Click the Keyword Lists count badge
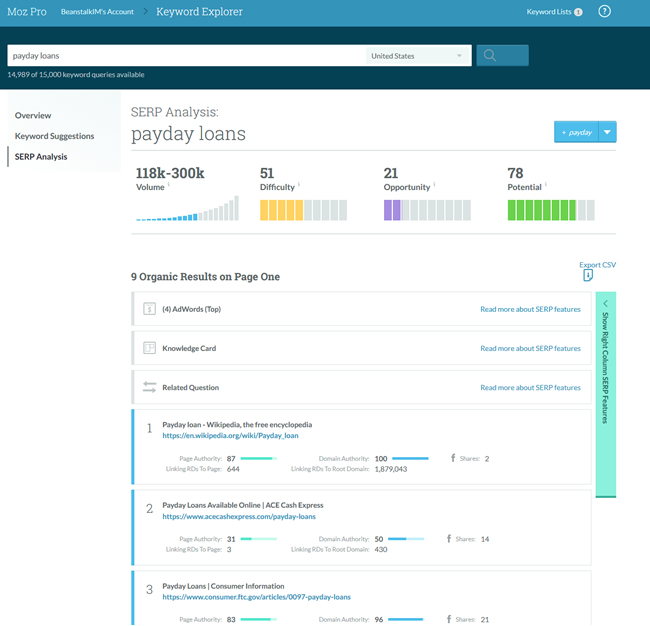The image size is (650, 626). click(578, 12)
